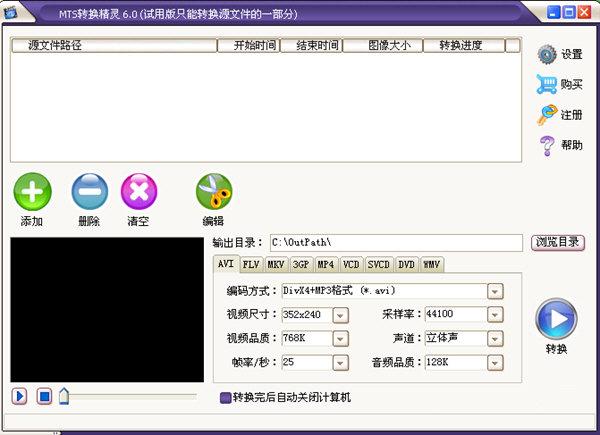
Task: Switch to the 3GP tab
Action: 301,264
